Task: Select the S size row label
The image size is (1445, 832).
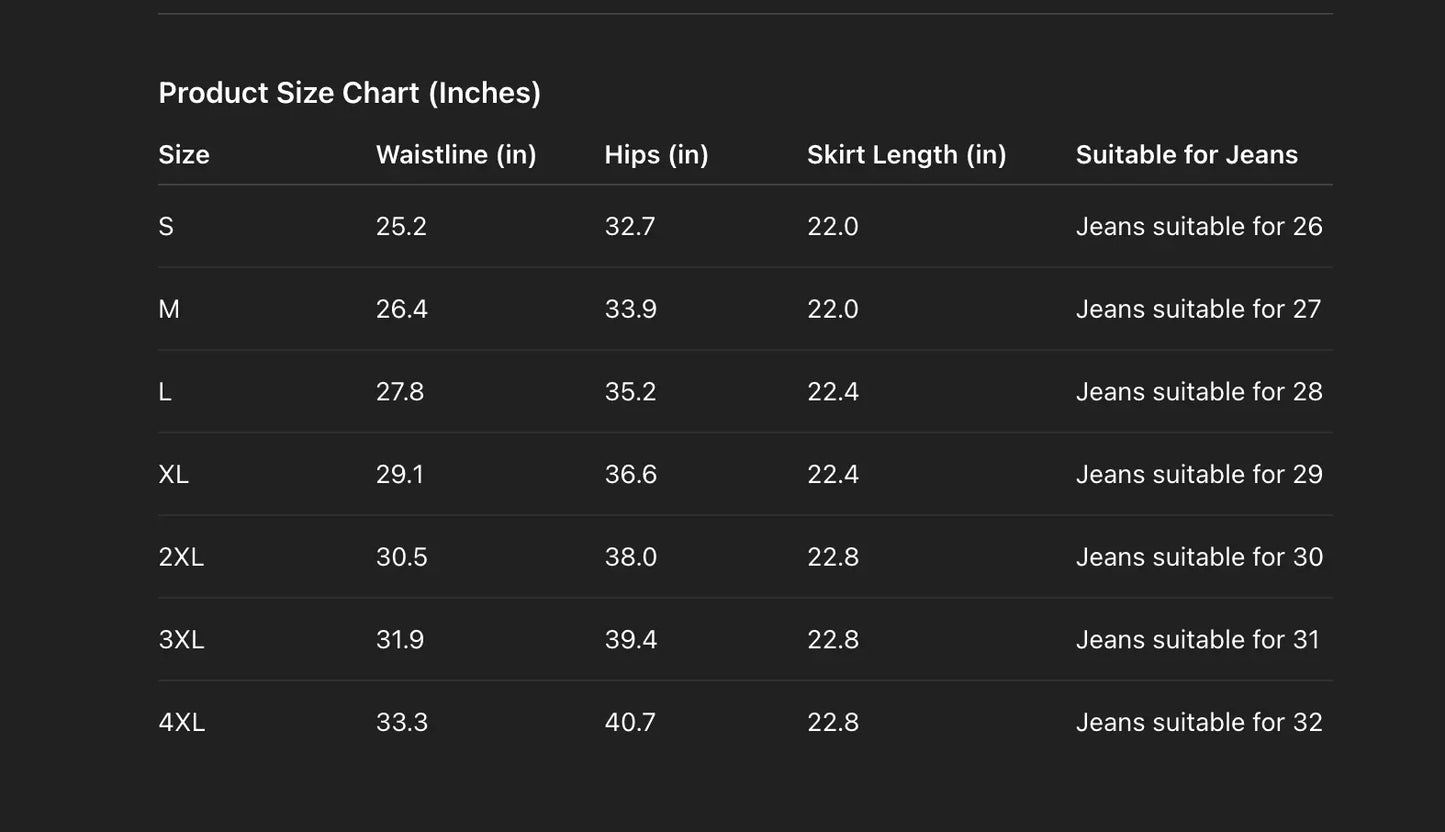Action: (166, 227)
